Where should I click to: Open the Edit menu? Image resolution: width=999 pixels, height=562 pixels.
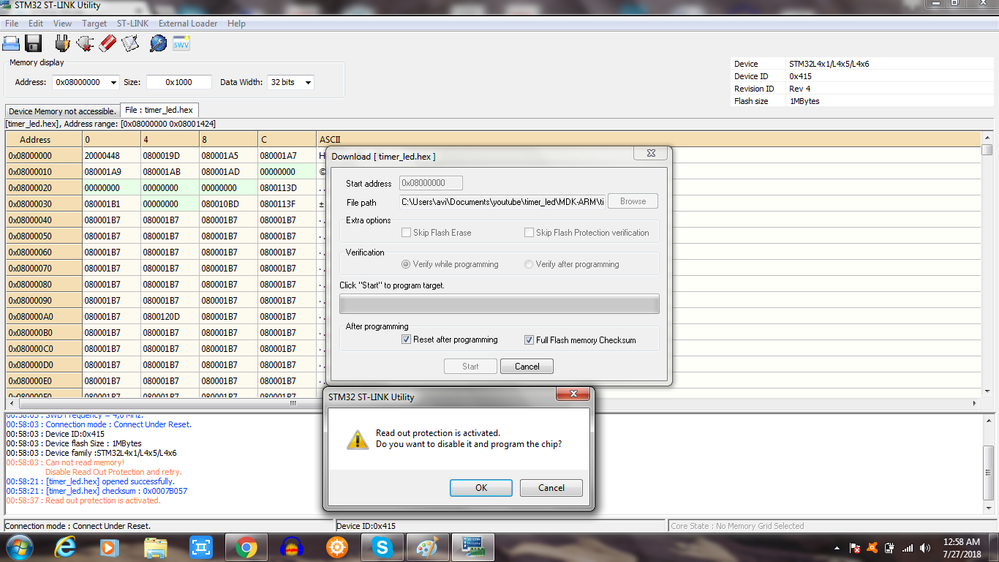[36, 24]
